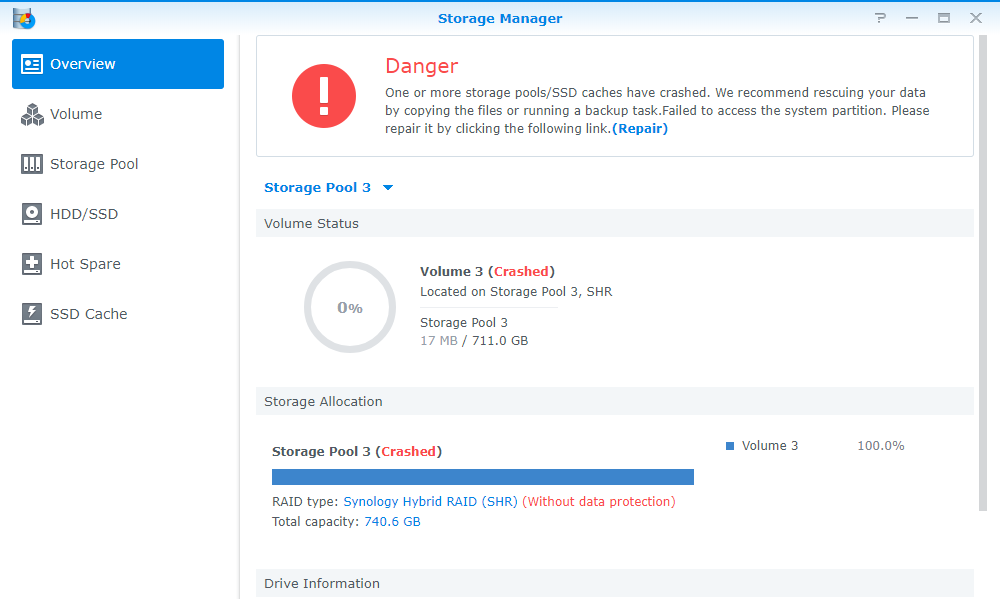Open help with the question mark icon
Image resolution: width=1000 pixels, height=599 pixels.
tap(880, 18)
